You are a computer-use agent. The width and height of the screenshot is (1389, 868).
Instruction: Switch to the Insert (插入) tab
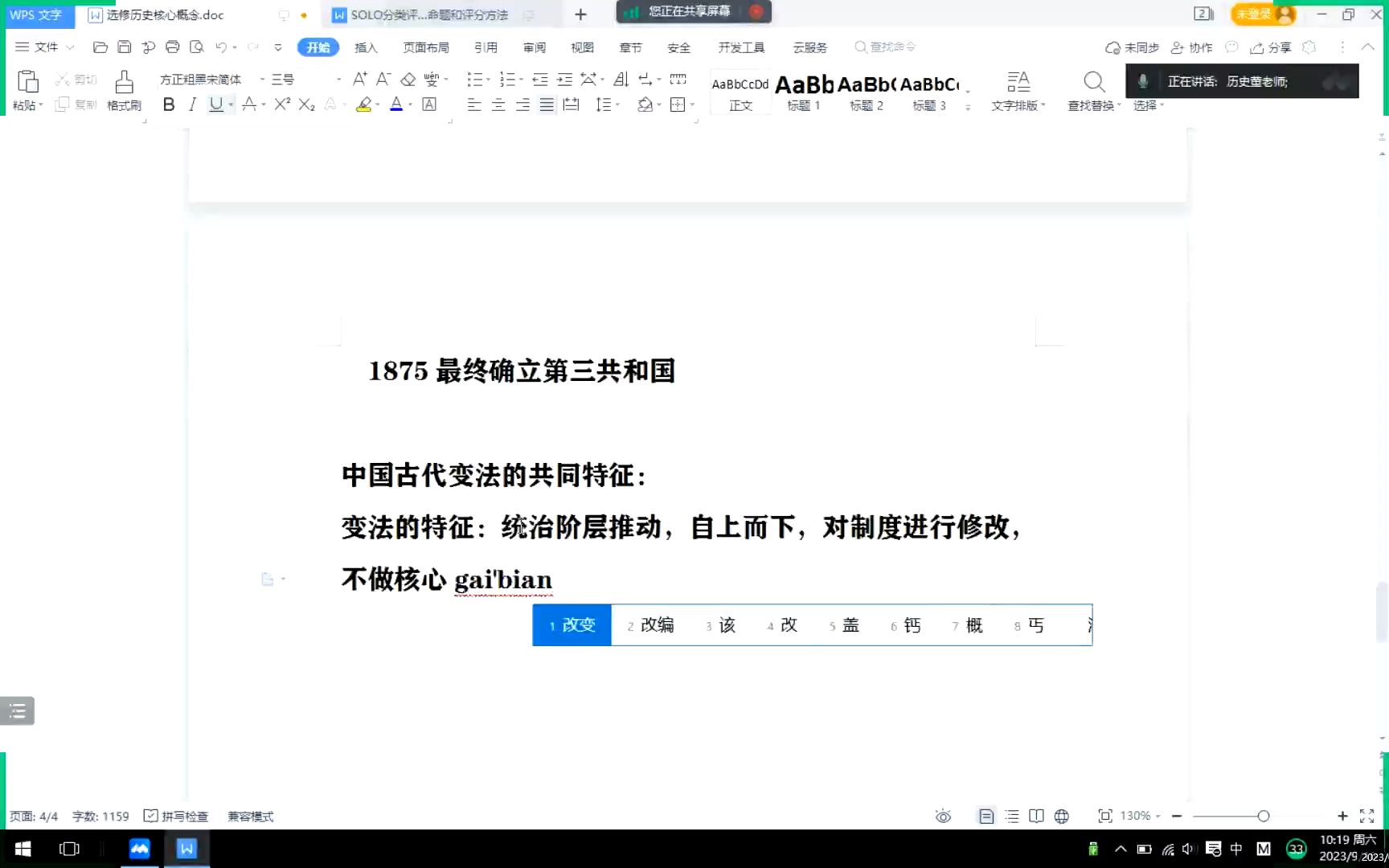pos(366,47)
